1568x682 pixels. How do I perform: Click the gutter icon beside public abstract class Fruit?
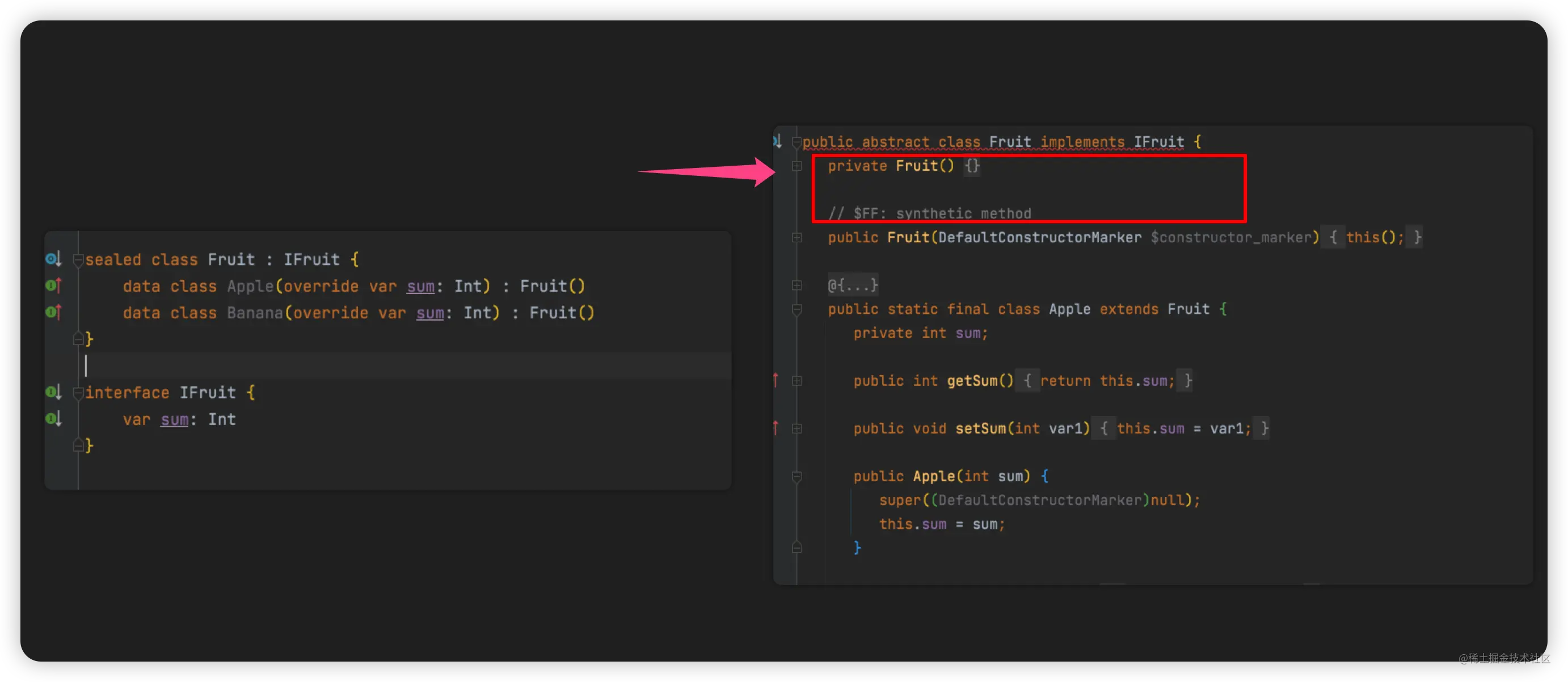(777, 141)
